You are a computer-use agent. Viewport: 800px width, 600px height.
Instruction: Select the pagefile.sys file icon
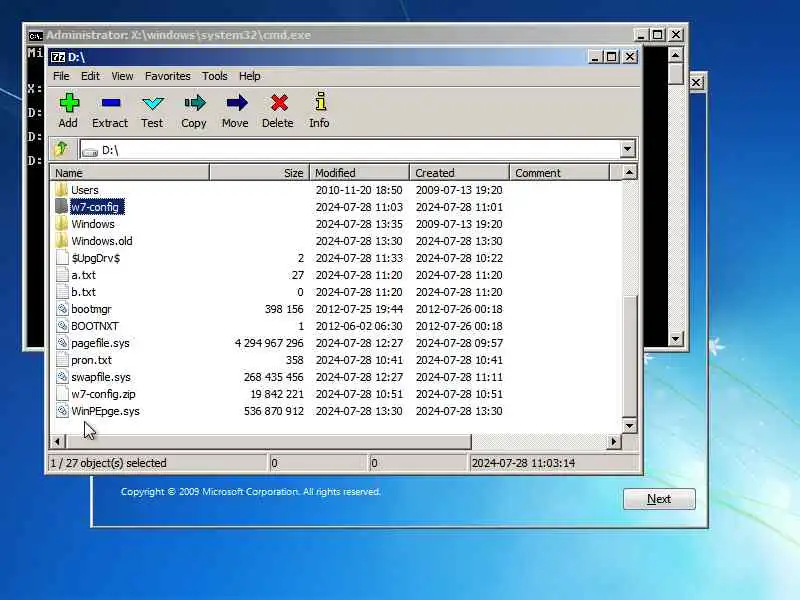(62, 343)
